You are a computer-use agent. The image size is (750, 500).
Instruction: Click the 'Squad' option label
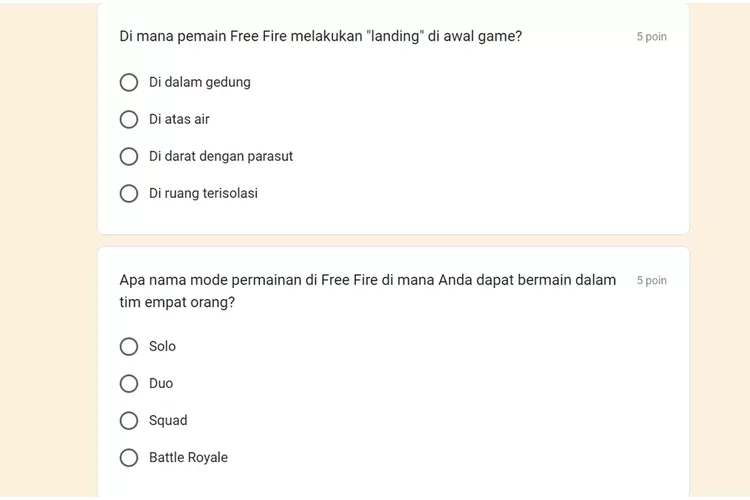(168, 421)
